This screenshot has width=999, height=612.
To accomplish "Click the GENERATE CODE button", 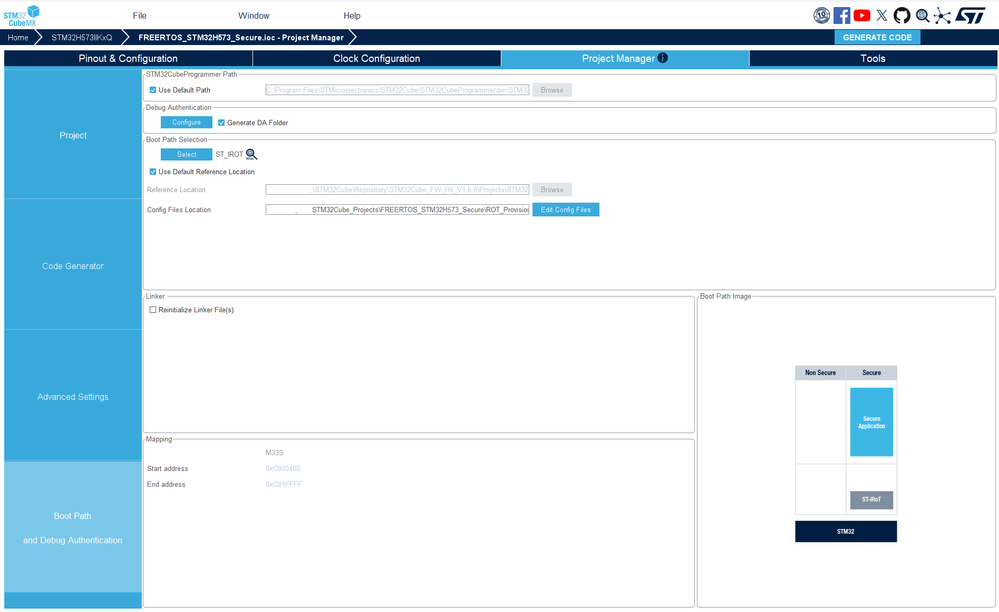I will pos(877,37).
